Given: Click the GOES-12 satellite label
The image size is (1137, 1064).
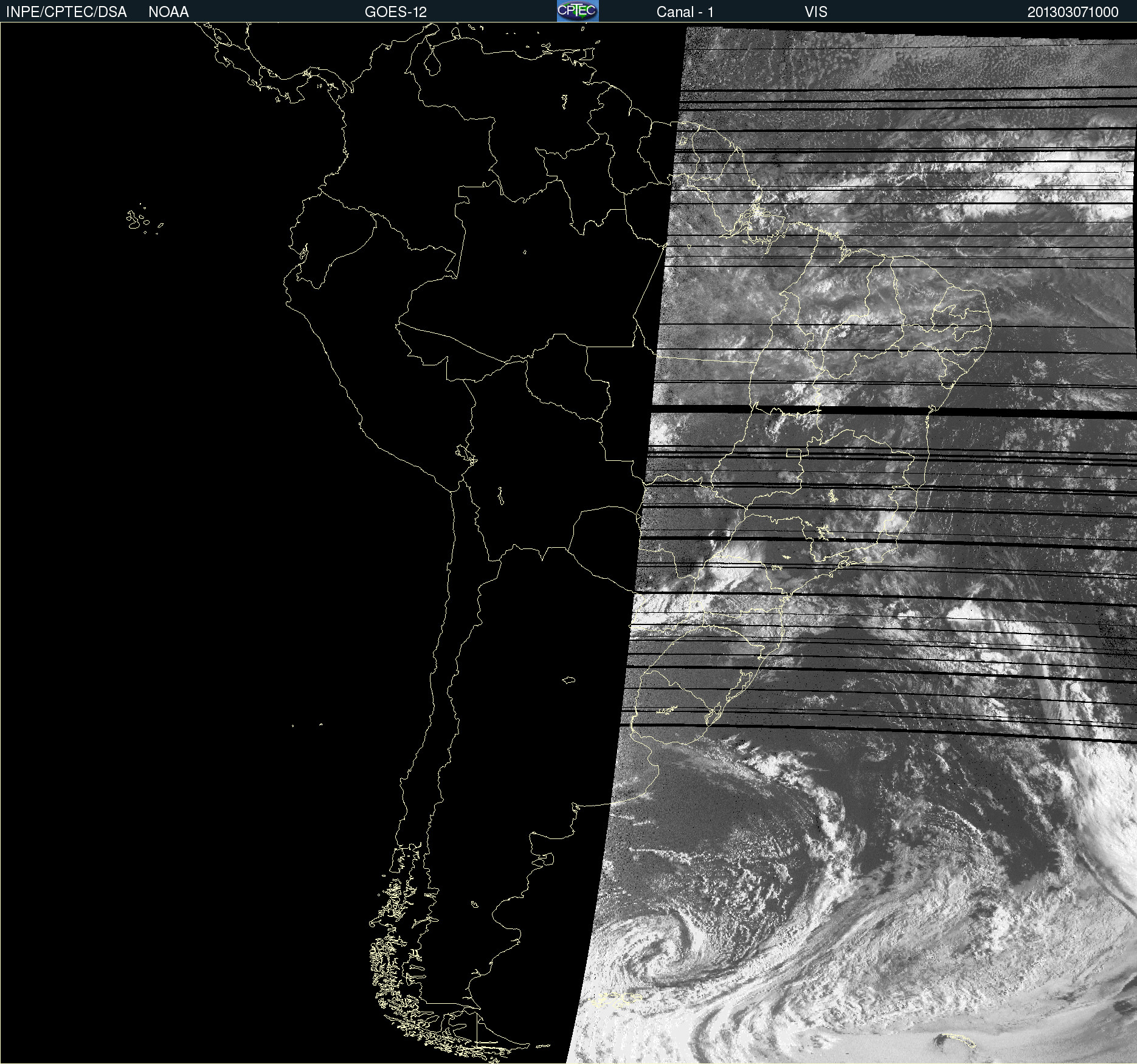Looking at the screenshot, I should 396,12.
